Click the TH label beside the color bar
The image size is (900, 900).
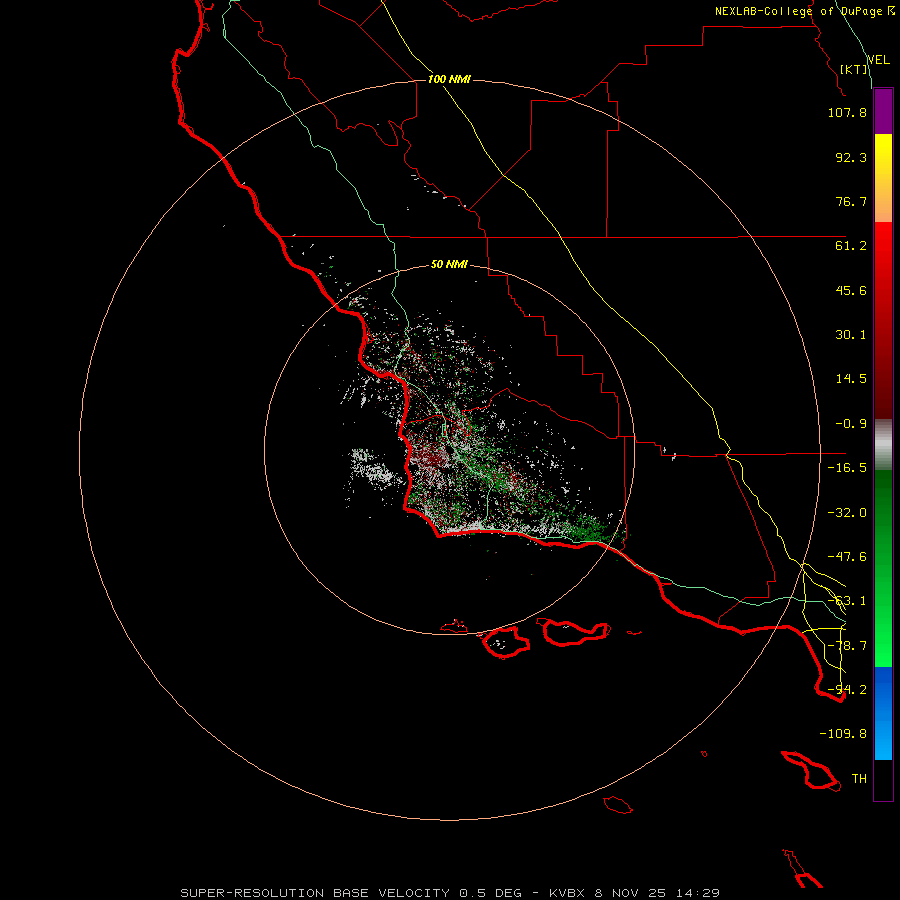859,779
